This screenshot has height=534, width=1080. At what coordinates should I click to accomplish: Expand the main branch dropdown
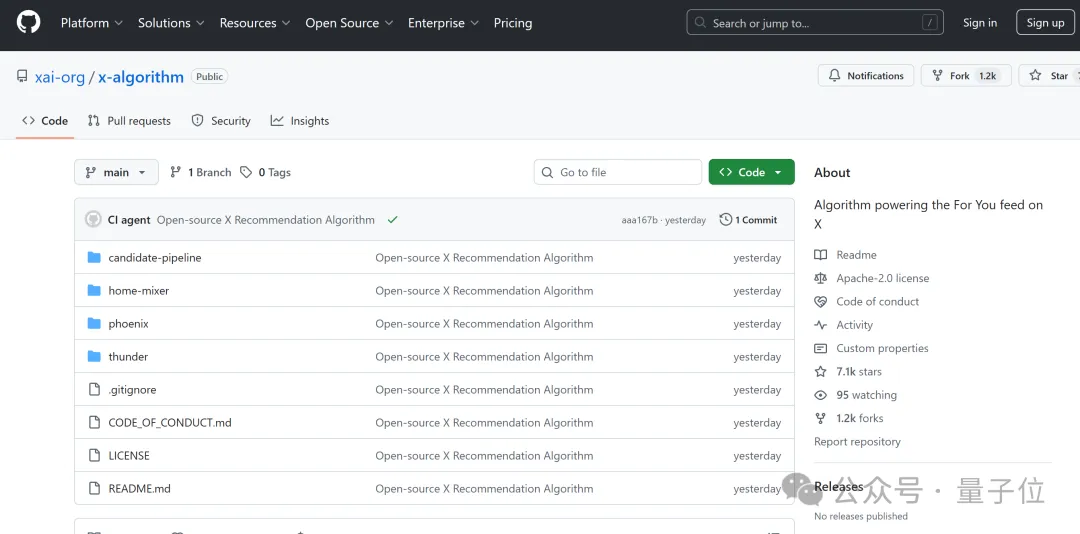coord(116,172)
